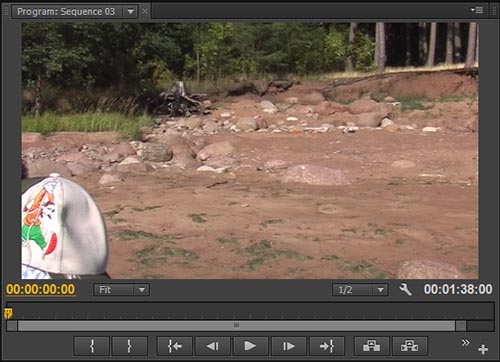Open the Fit zoom level dropdown
This screenshot has width=500, height=362.
click(x=121, y=290)
